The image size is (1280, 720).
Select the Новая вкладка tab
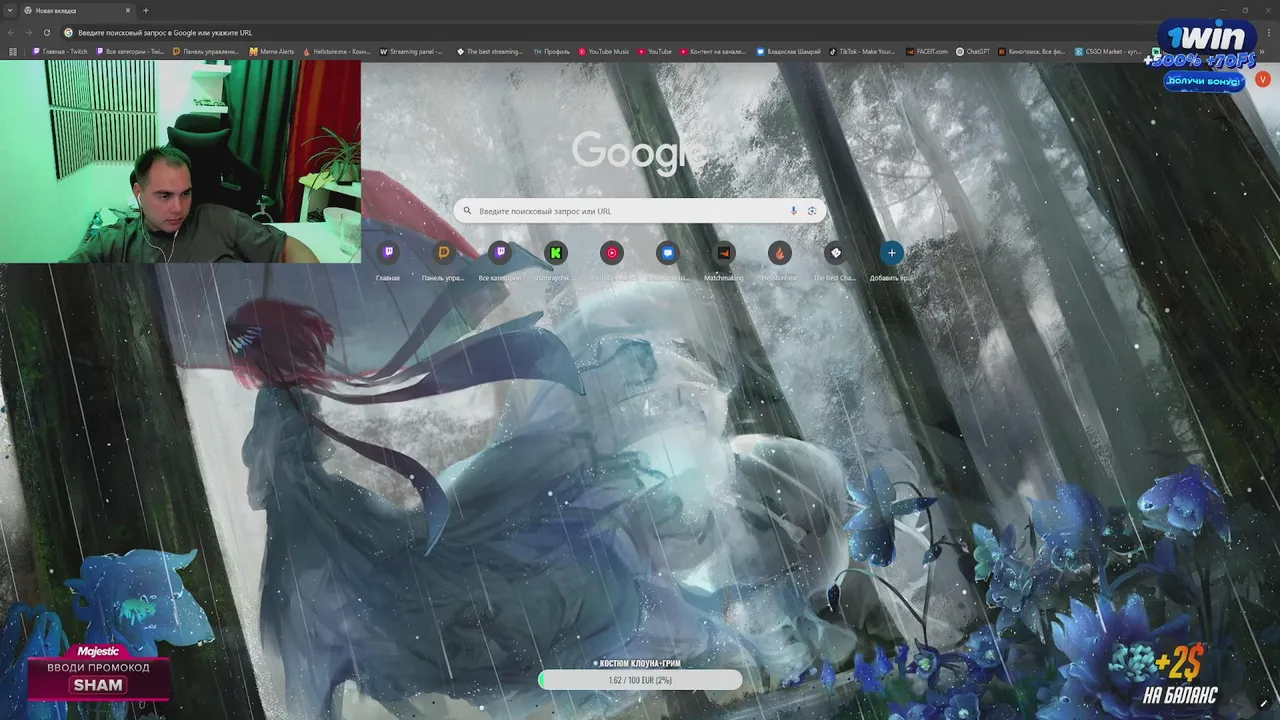(x=77, y=10)
